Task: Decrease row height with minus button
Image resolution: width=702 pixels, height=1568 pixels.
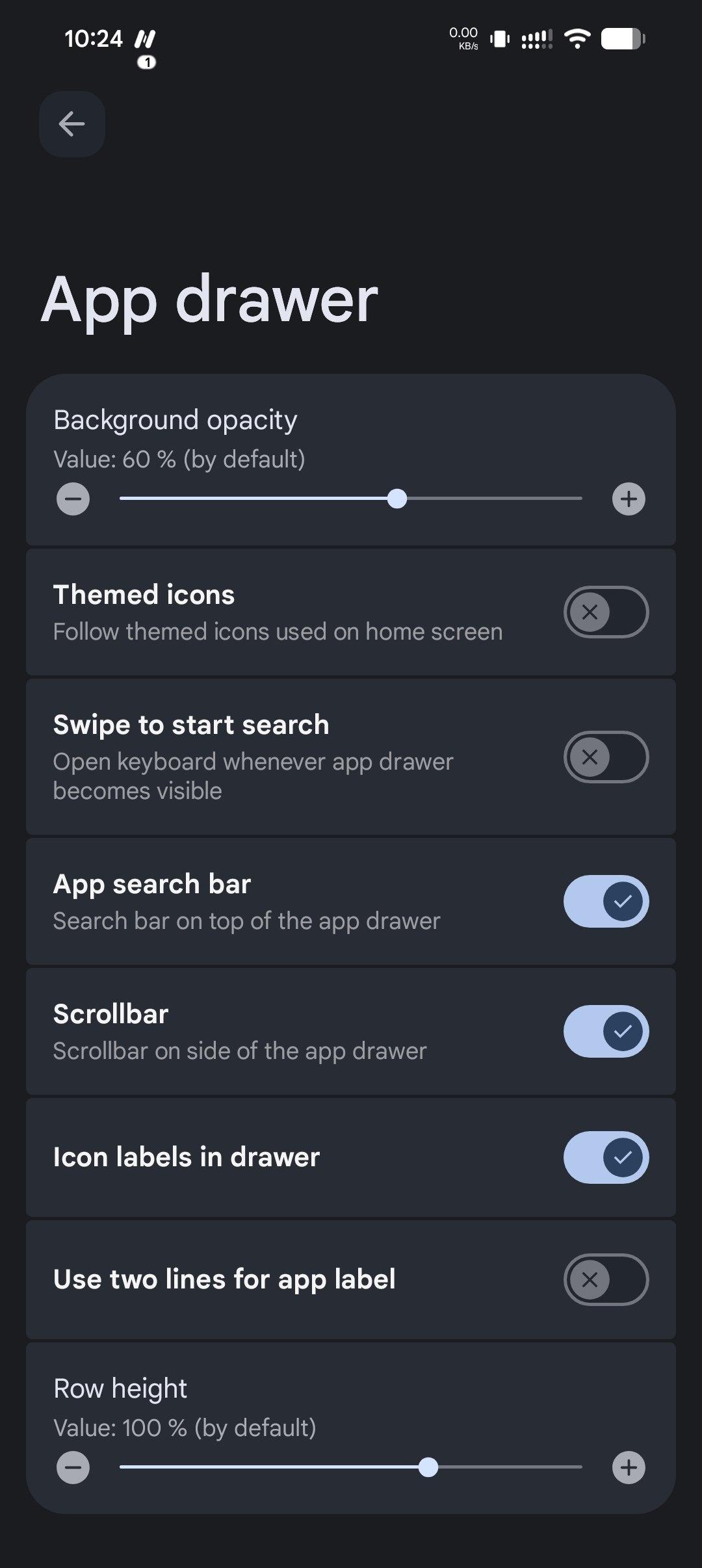Action: coord(73,1467)
